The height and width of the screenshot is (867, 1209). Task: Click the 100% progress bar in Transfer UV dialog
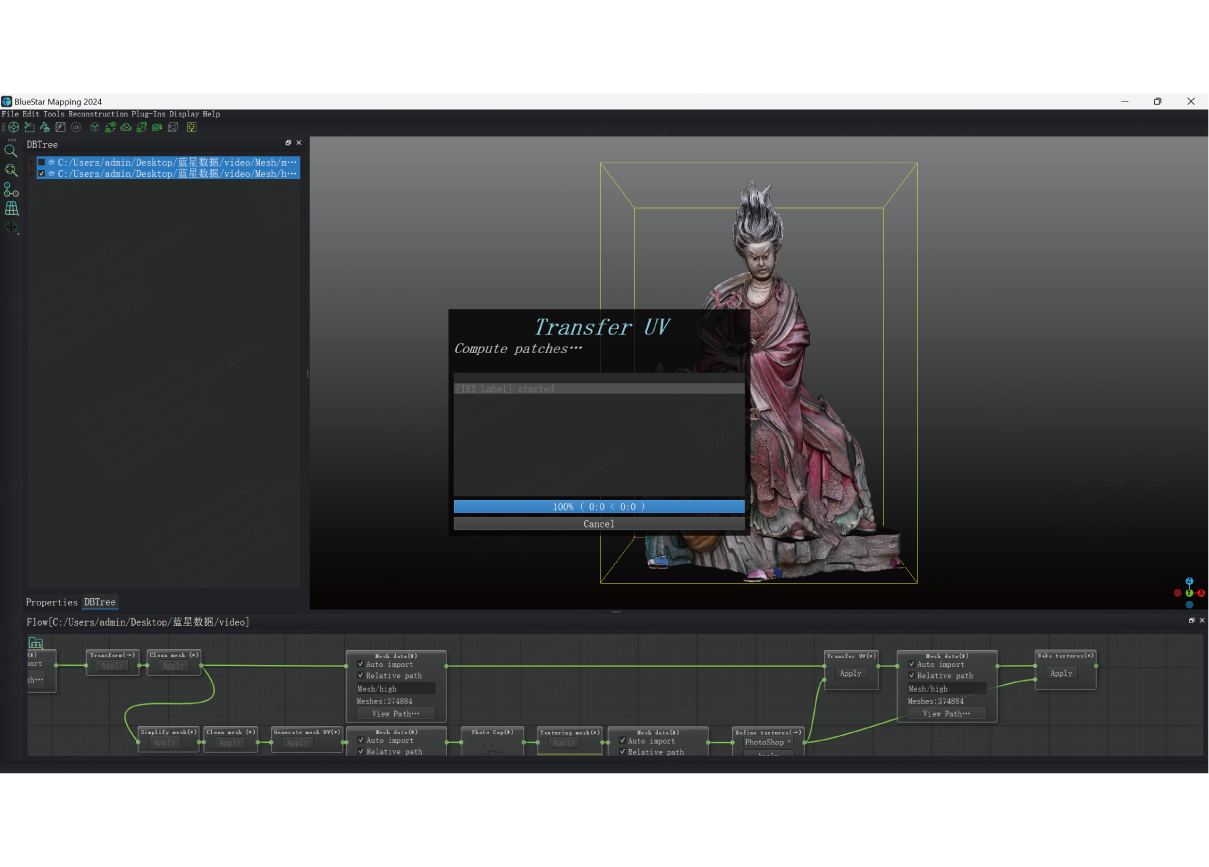(x=598, y=506)
